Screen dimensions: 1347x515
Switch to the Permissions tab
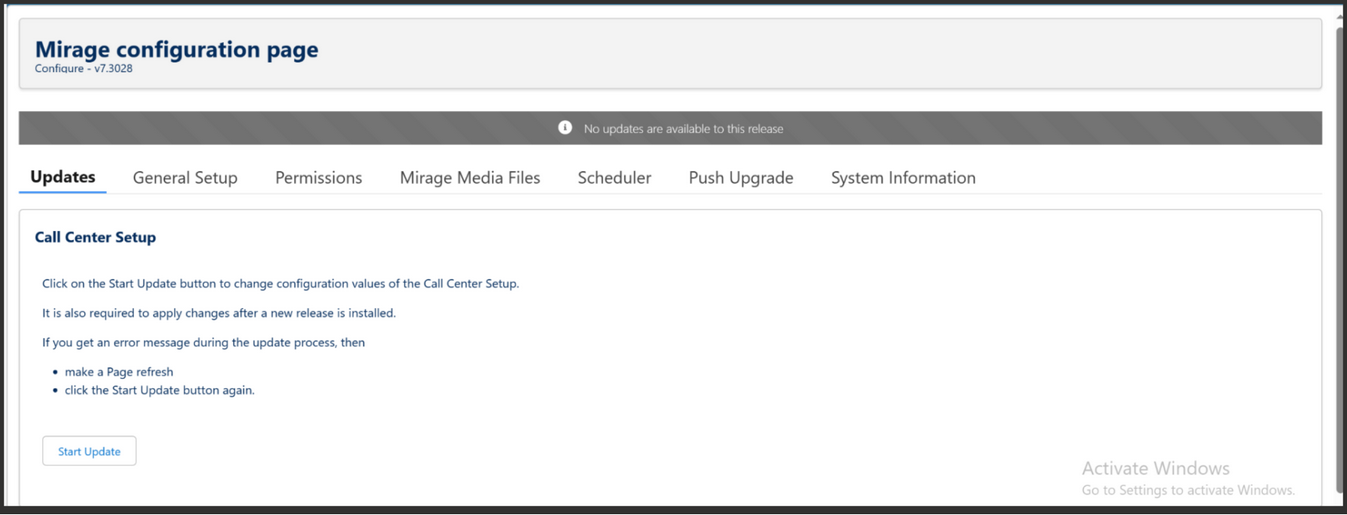coord(319,178)
